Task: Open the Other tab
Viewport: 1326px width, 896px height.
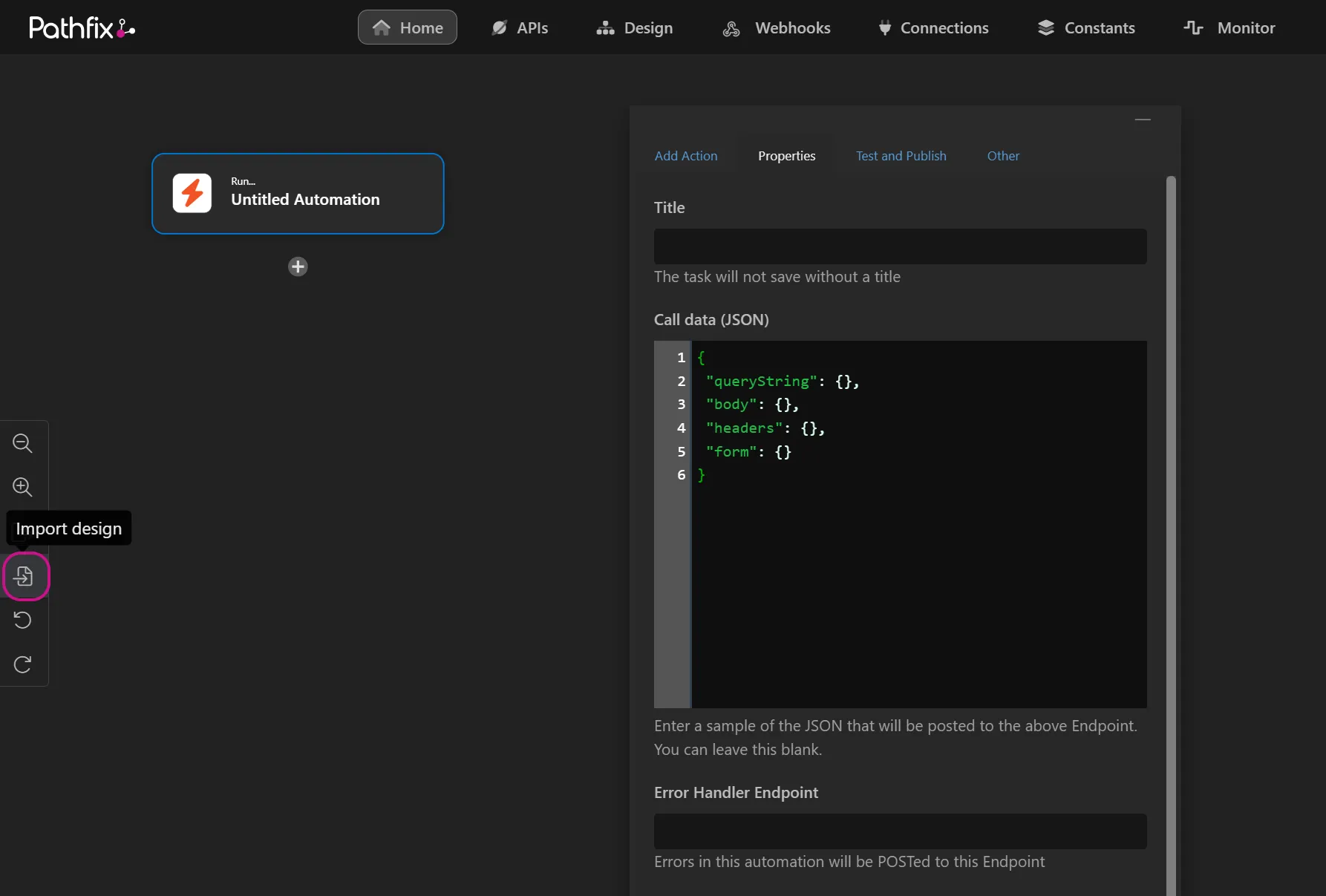Action: click(1003, 156)
